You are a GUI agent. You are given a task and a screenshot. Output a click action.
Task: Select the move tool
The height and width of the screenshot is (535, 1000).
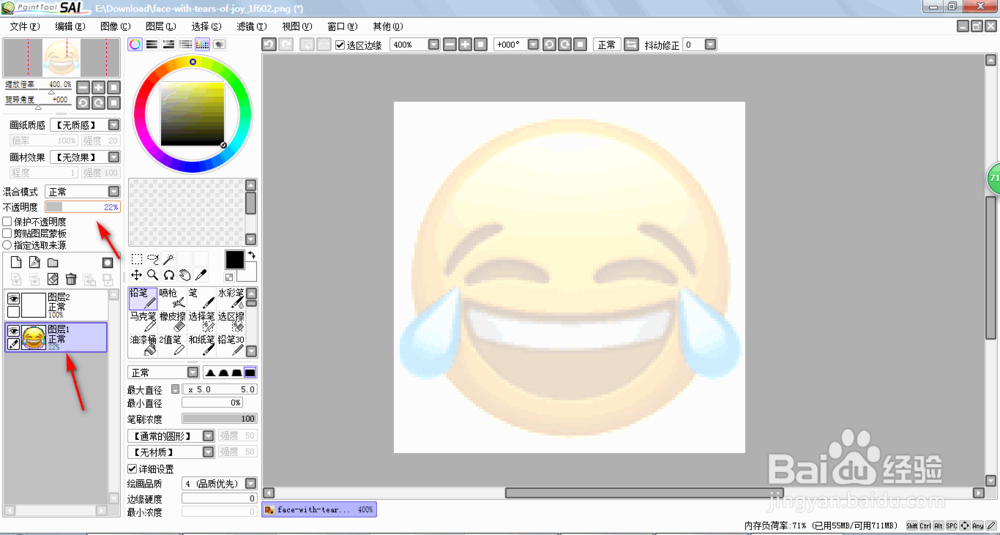(136, 275)
